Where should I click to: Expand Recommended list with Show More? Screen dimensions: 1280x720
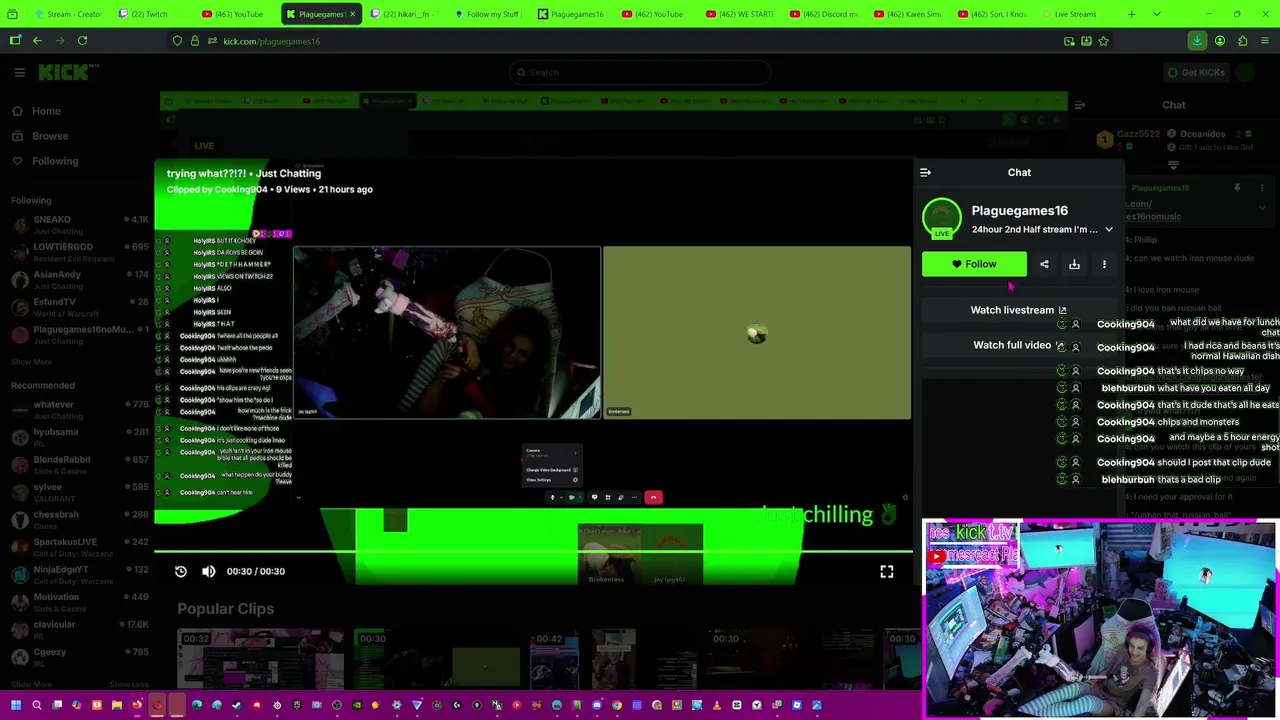(x=31, y=684)
